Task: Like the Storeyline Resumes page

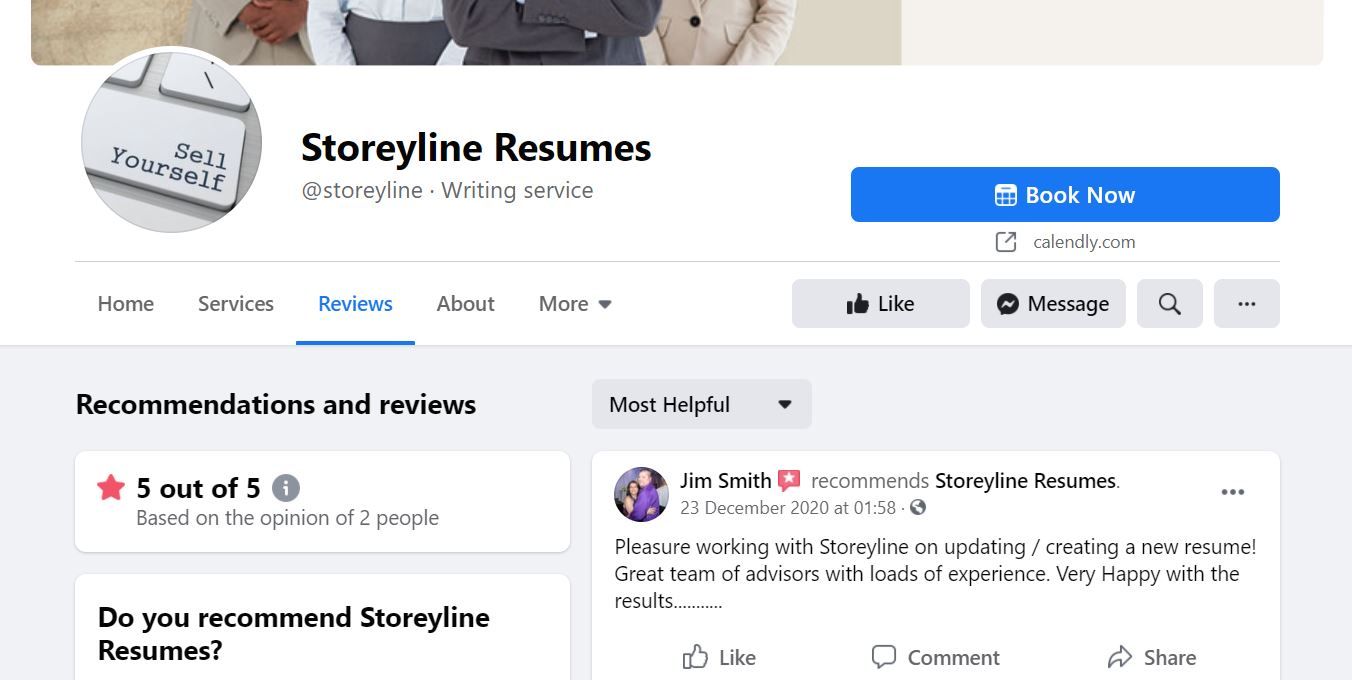Action: tap(880, 304)
